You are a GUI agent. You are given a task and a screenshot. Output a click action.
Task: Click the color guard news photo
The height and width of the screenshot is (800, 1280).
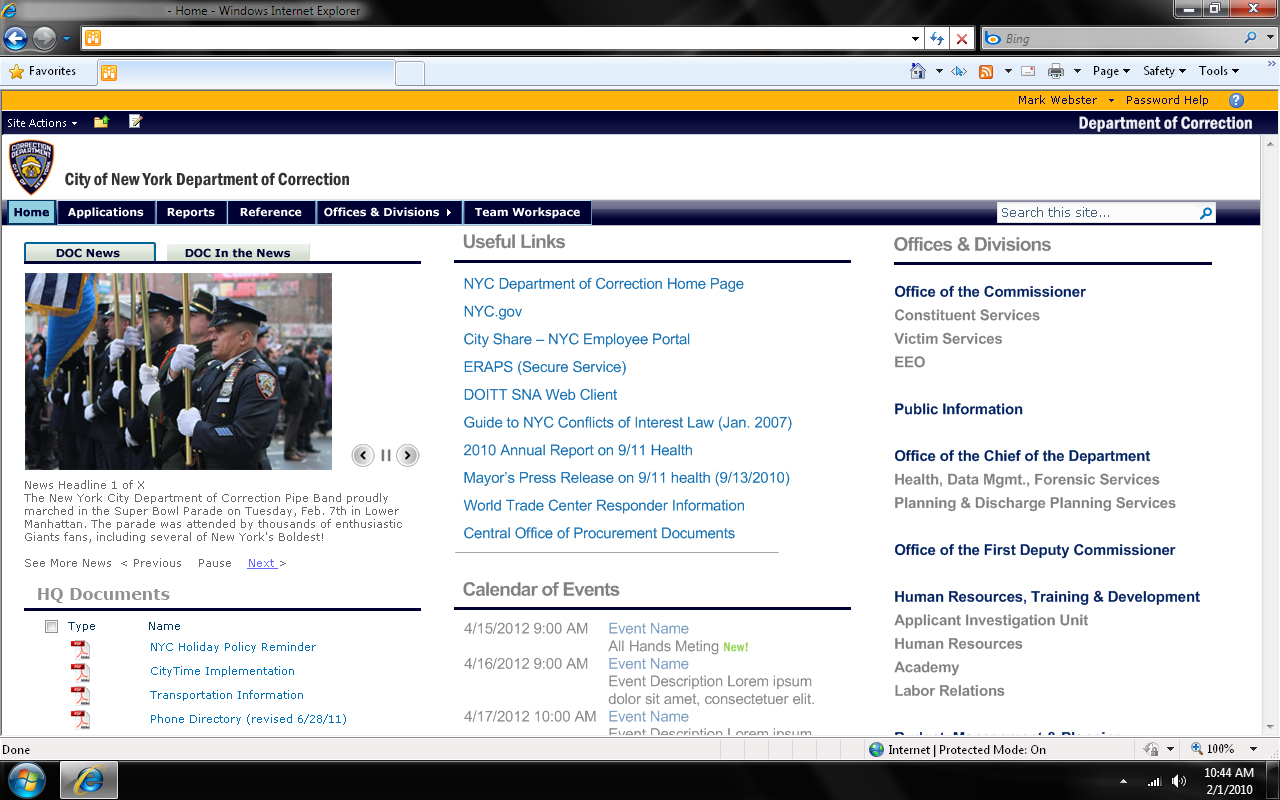[178, 371]
